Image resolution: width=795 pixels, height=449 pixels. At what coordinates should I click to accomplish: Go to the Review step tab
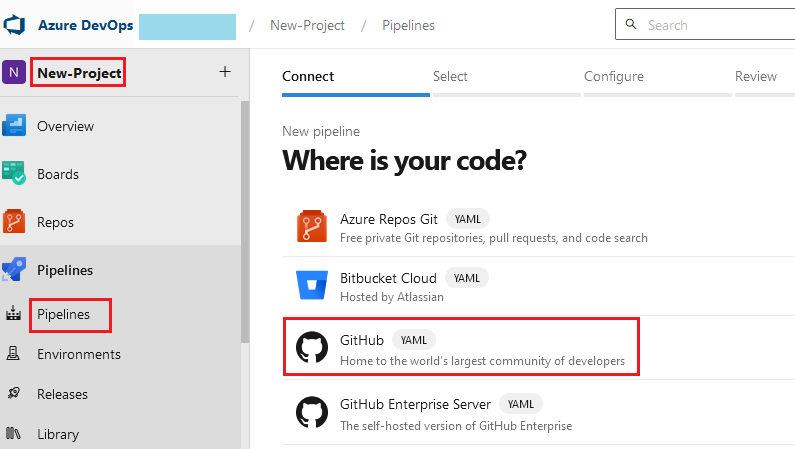click(755, 77)
